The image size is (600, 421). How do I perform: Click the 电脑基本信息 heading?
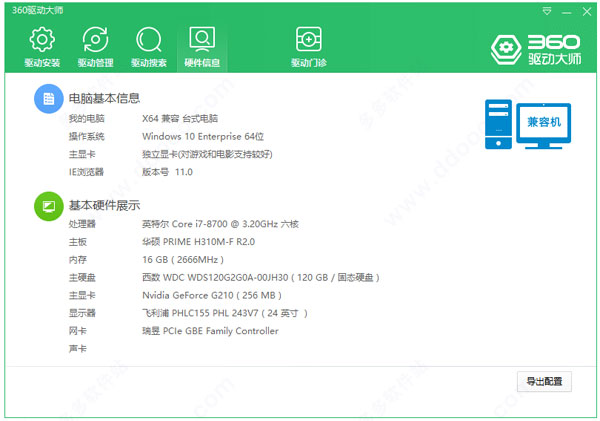click(104, 98)
